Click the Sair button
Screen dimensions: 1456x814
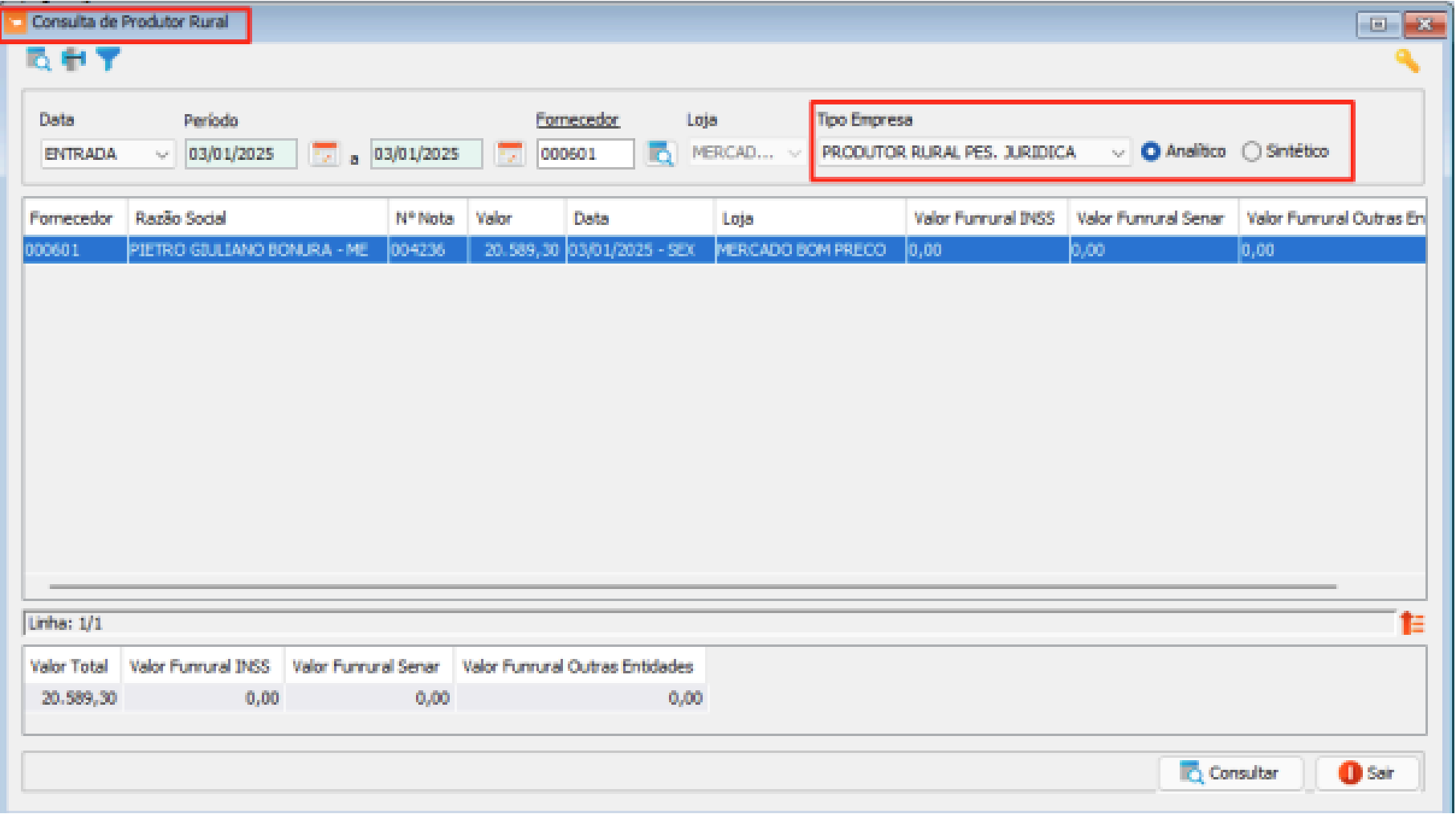point(1367,773)
